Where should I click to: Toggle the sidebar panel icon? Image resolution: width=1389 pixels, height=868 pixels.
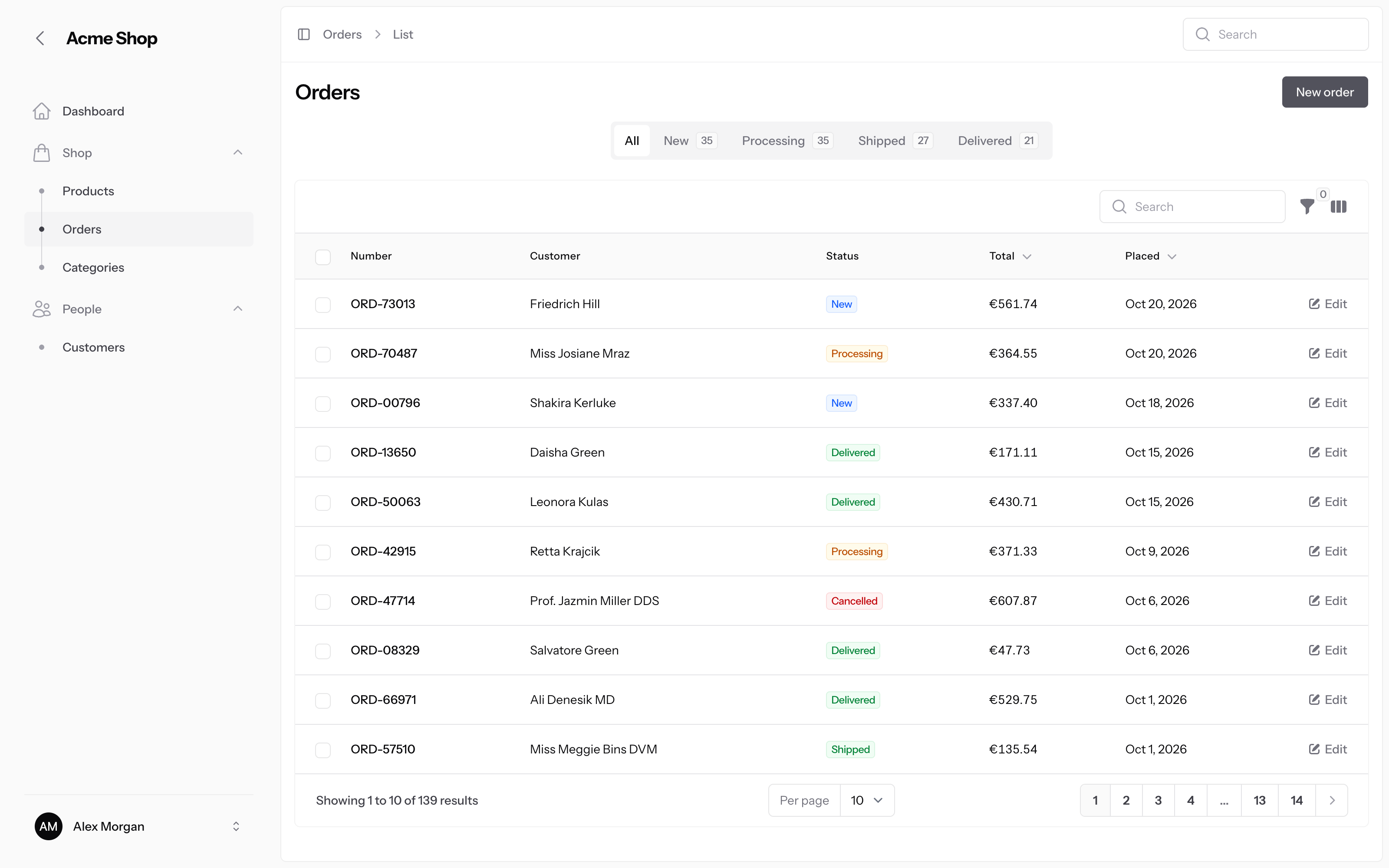(304, 34)
